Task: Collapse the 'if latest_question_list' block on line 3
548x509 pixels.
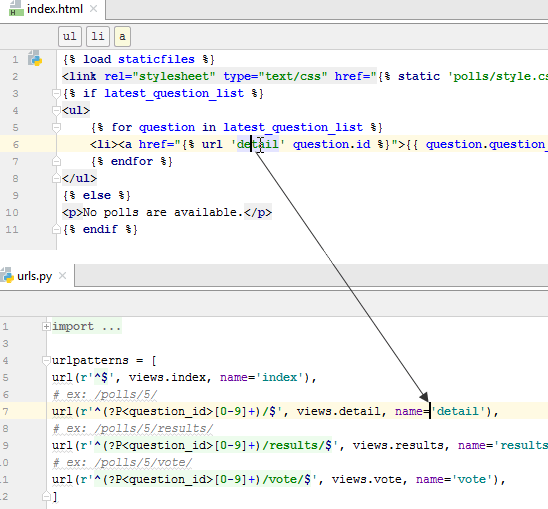Action: click(x=56, y=93)
